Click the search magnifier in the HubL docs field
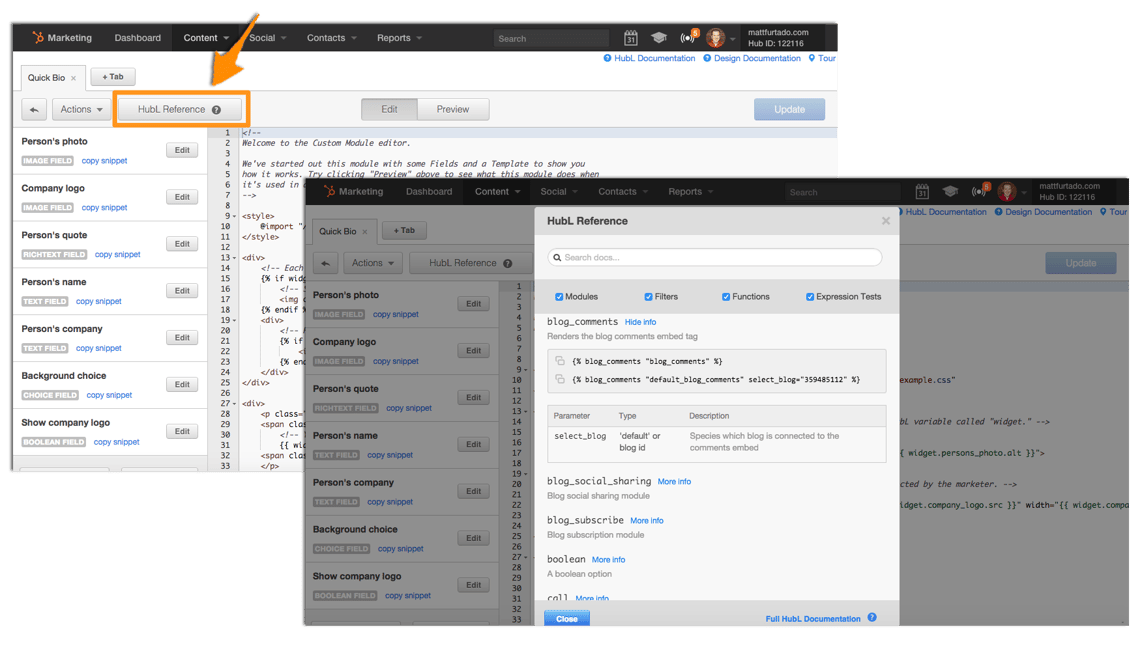Viewport: 1142px width, 651px height. (557, 257)
